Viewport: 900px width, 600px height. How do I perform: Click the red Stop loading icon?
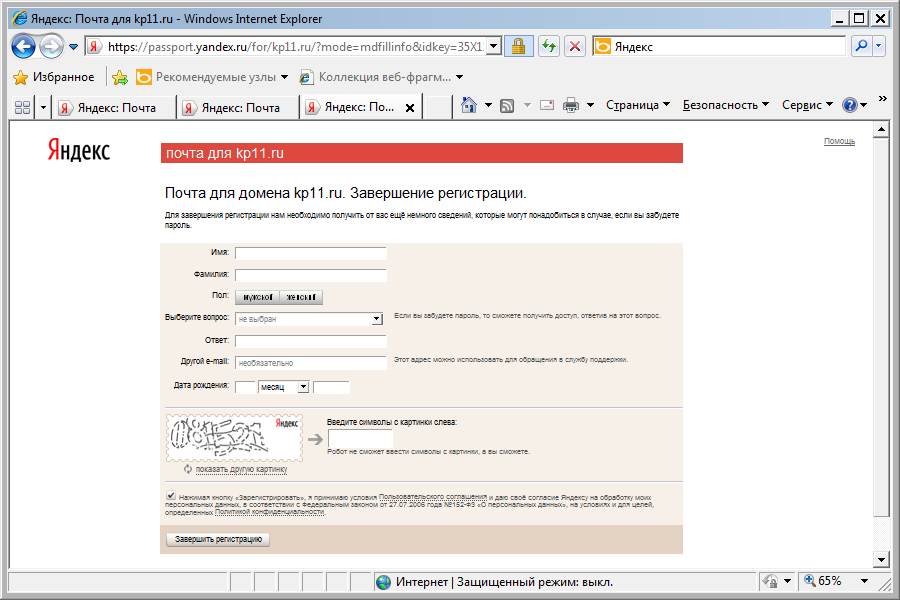click(575, 47)
